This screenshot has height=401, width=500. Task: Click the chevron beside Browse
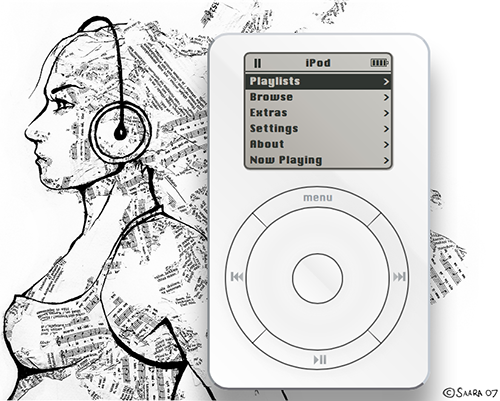[386, 97]
